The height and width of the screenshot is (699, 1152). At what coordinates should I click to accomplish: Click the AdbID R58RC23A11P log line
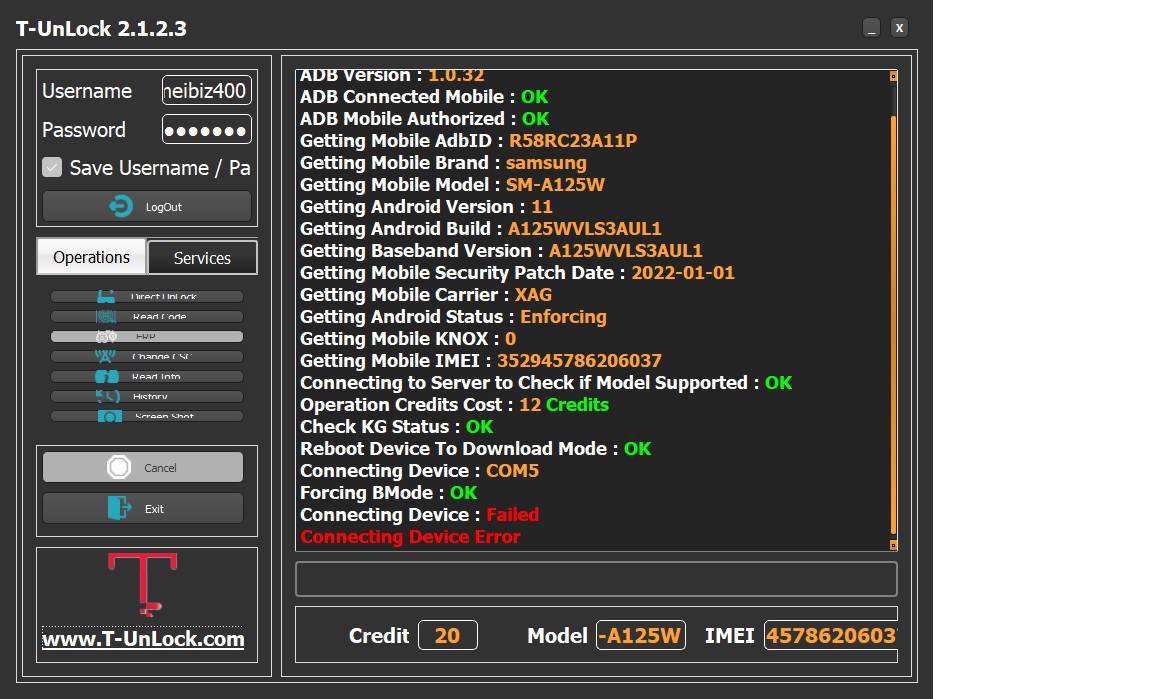[x=469, y=140]
